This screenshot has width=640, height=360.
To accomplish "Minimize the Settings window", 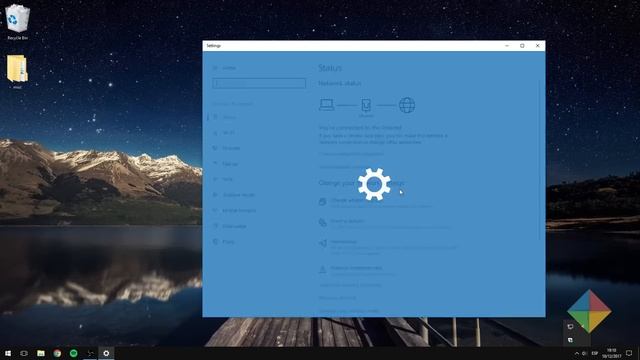I will pyautogui.click(x=507, y=46).
